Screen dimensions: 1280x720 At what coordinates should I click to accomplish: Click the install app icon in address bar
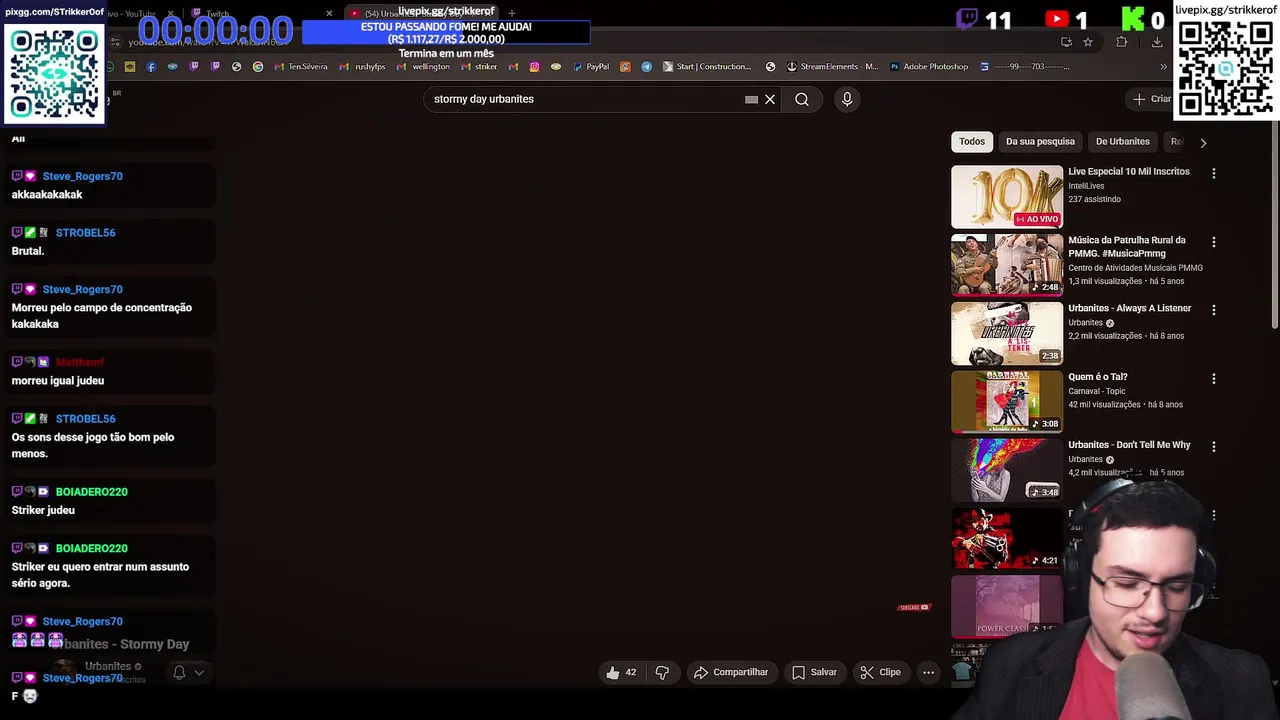1066,42
